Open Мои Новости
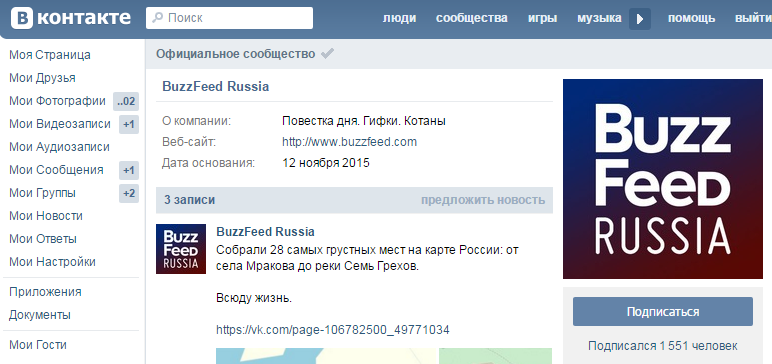The image size is (772, 364). 46,216
